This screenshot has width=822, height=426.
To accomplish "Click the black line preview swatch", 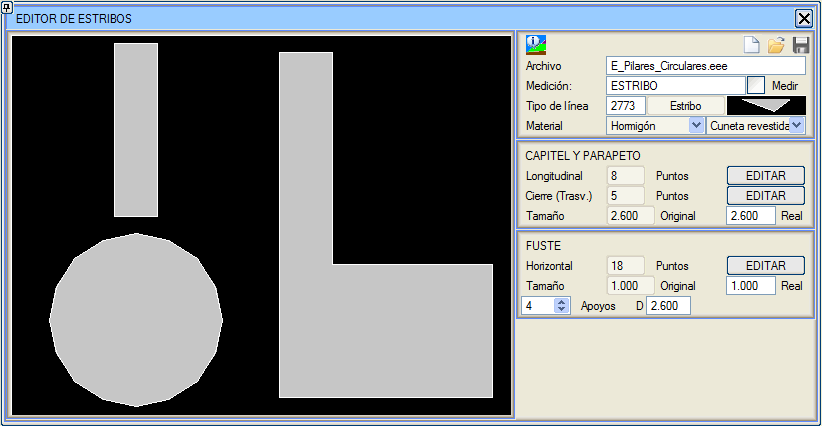I will click(766, 105).
